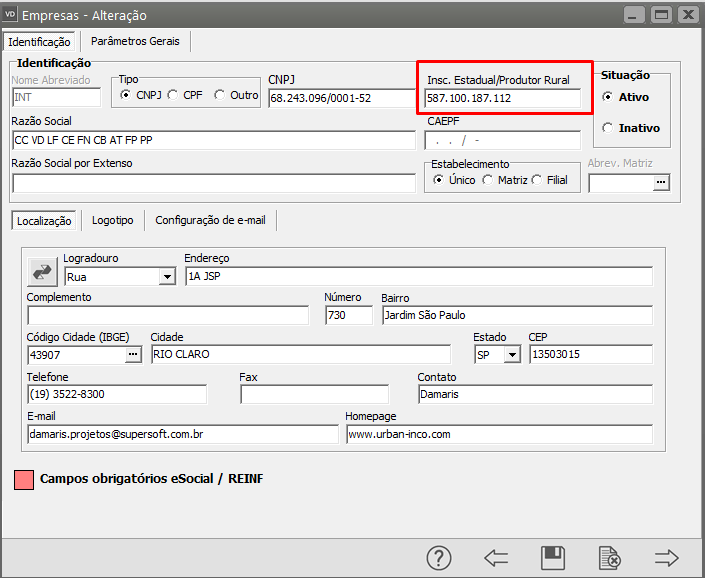Open city code lookup ellipsis button

[133, 355]
